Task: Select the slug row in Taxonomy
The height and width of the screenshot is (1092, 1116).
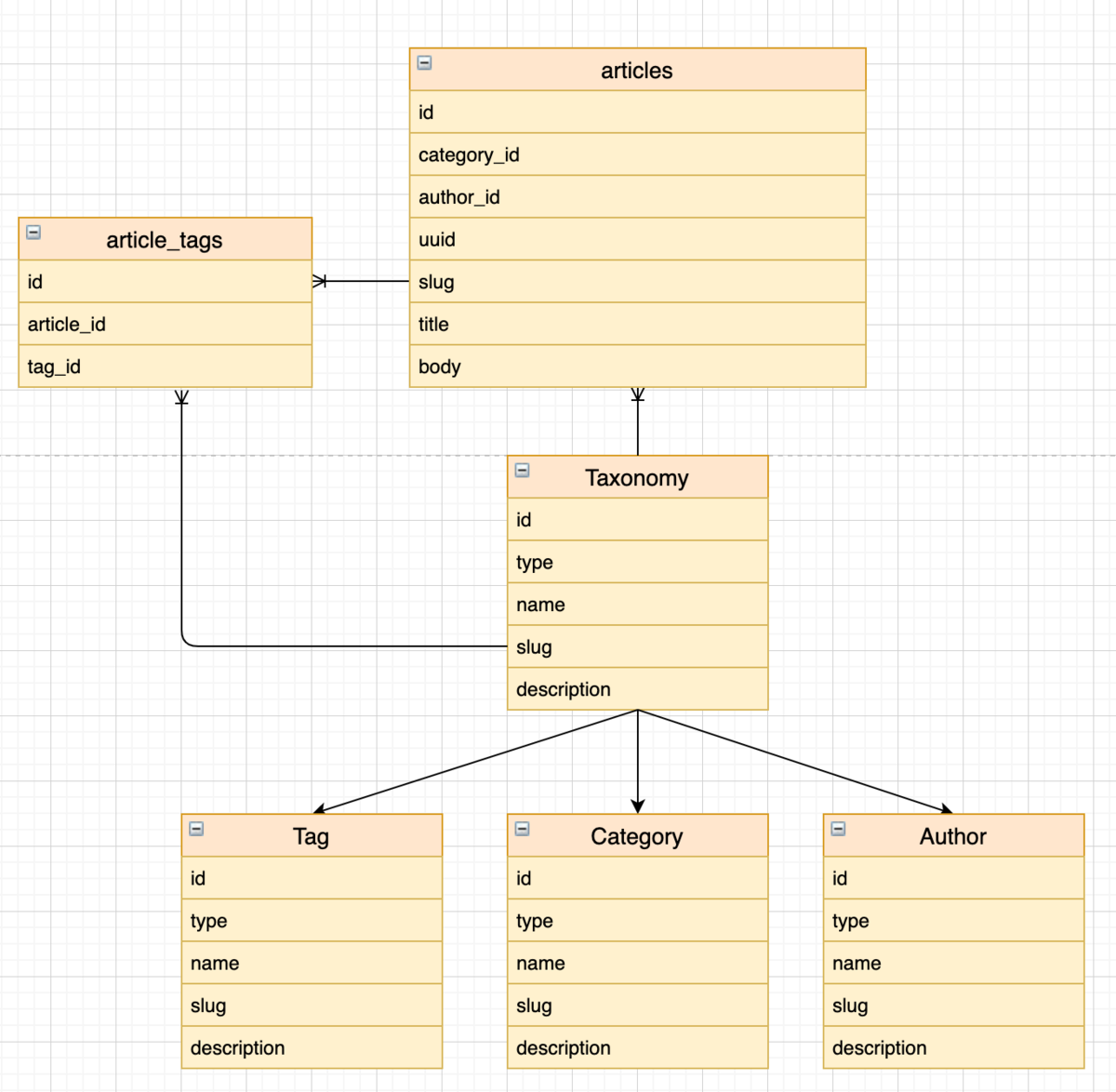Action: [x=638, y=646]
